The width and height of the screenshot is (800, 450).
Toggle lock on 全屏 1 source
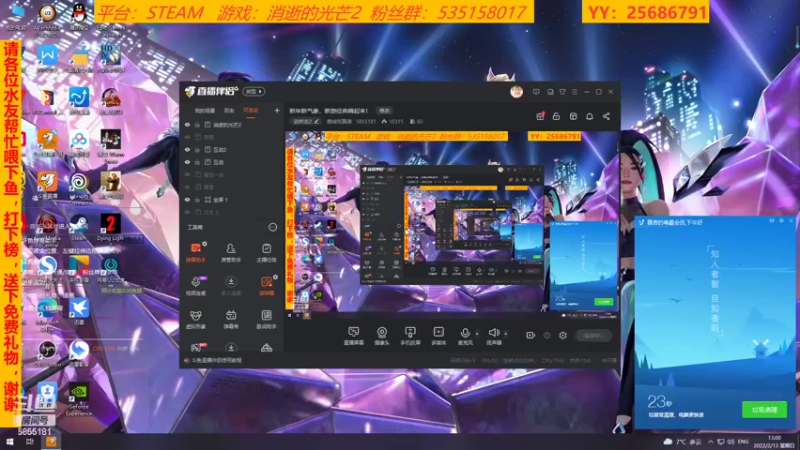click(x=197, y=199)
